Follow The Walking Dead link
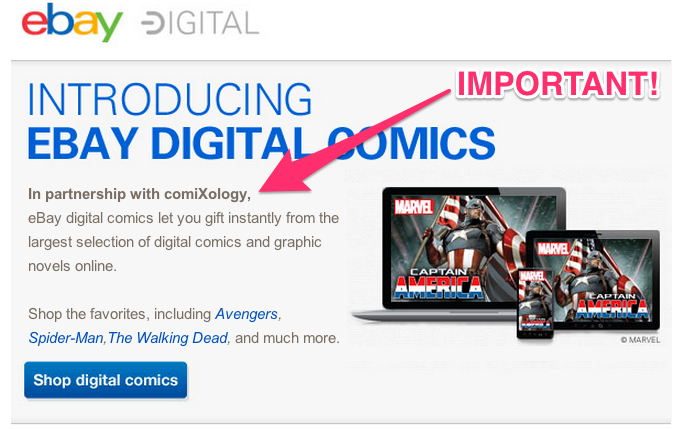This screenshot has width=678, height=429. pos(167,338)
